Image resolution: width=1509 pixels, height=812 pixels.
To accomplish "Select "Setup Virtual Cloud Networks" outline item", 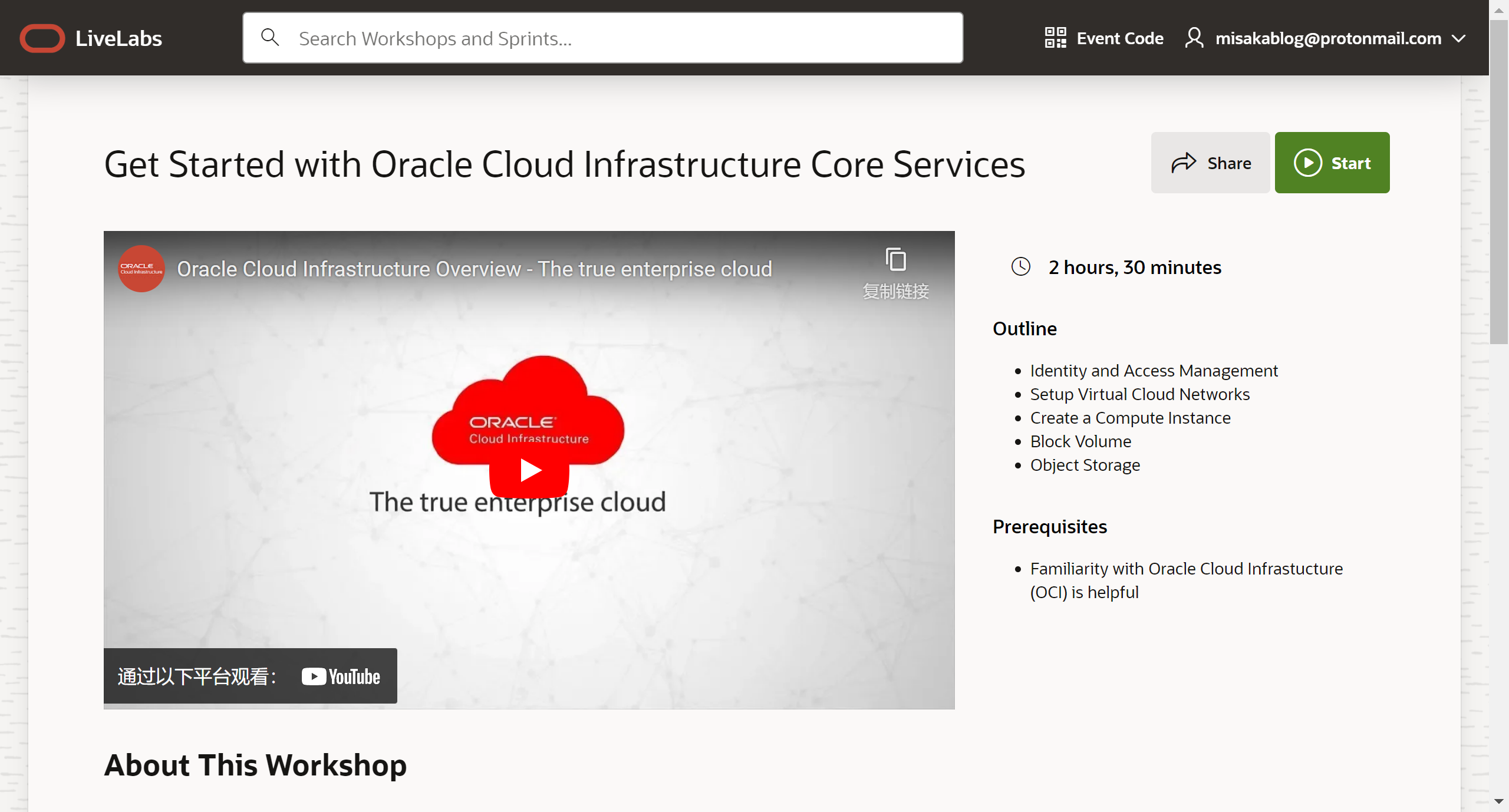I will point(1139,394).
